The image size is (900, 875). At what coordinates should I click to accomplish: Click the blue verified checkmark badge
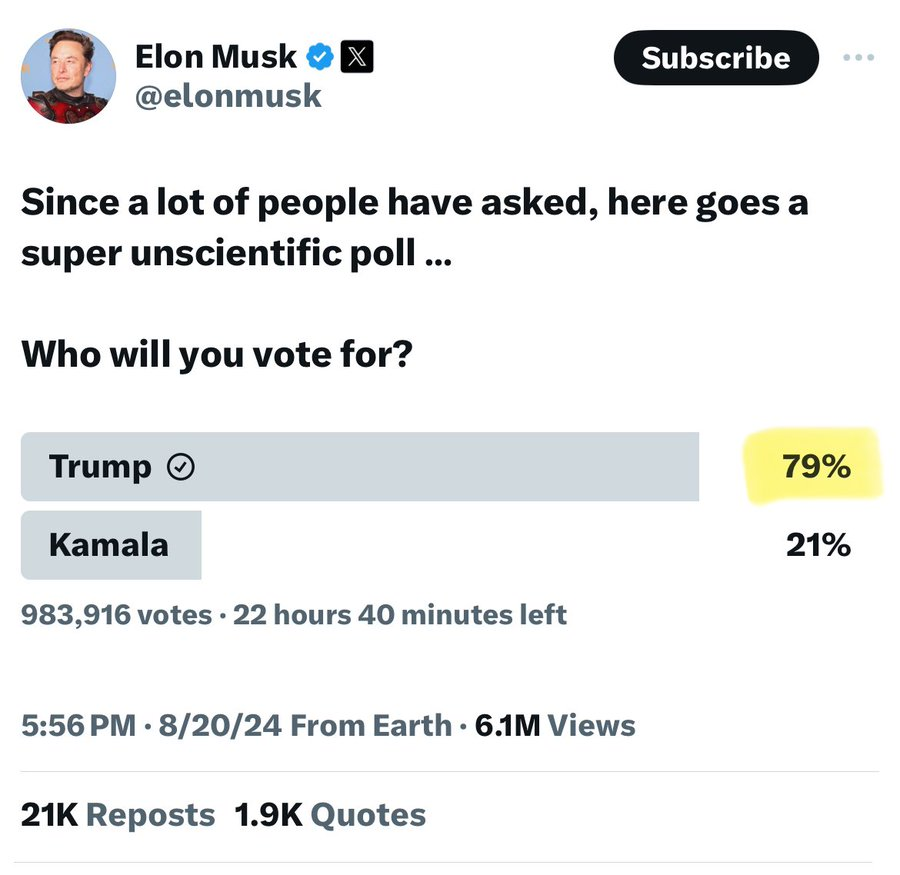click(x=319, y=57)
